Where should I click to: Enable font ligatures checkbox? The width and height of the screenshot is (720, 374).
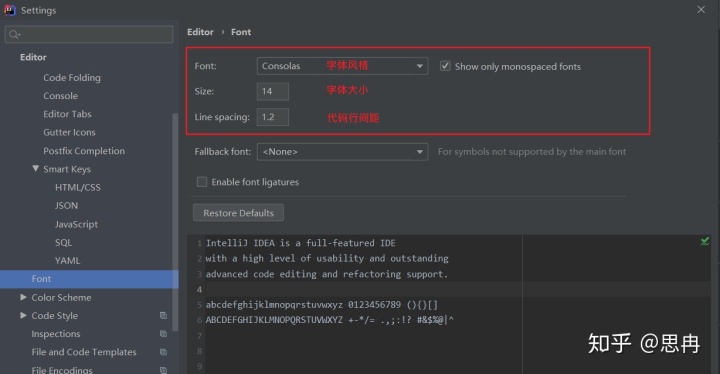pos(202,182)
